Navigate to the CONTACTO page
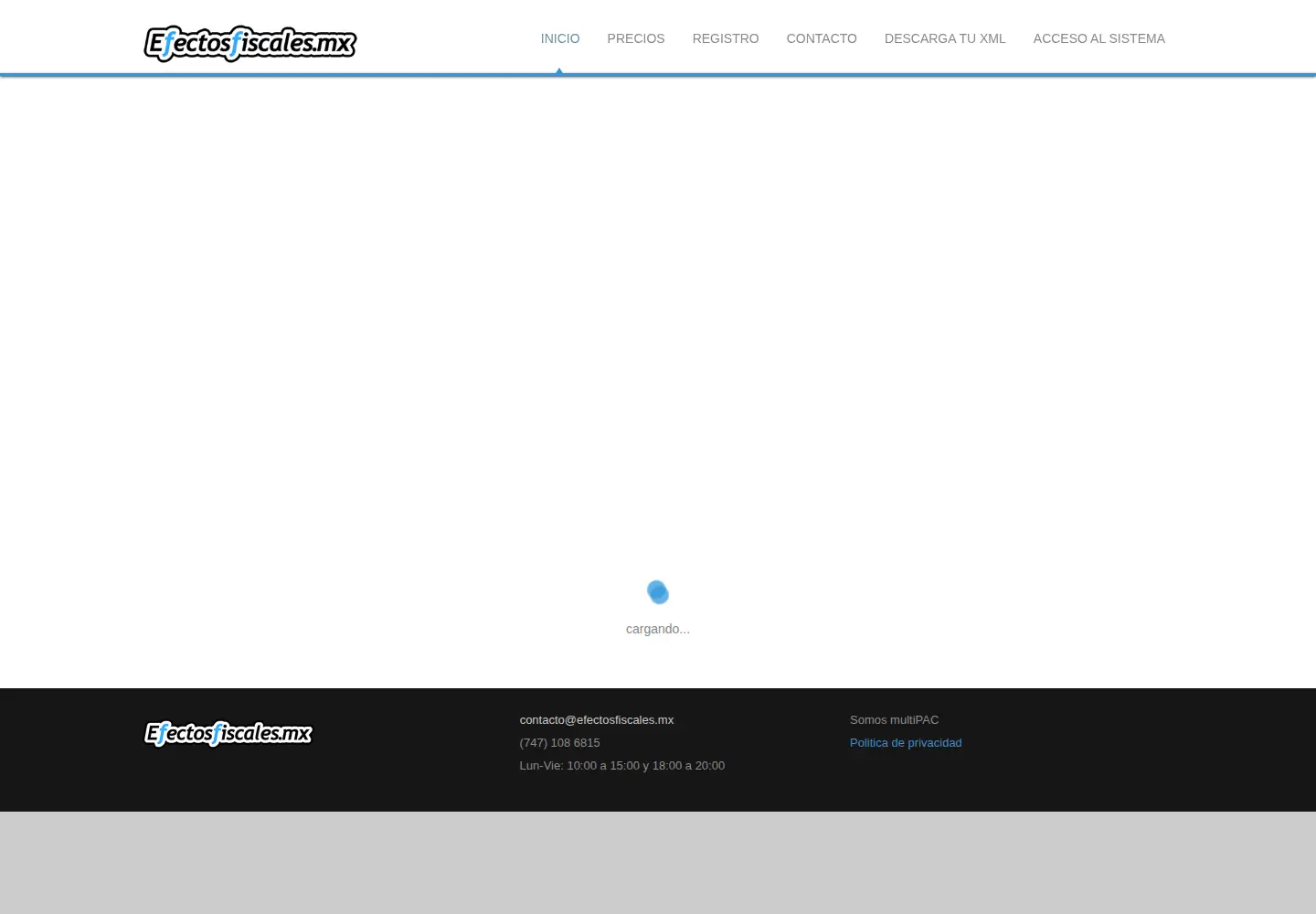This screenshot has width=1316, height=914. (x=822, y=38)
